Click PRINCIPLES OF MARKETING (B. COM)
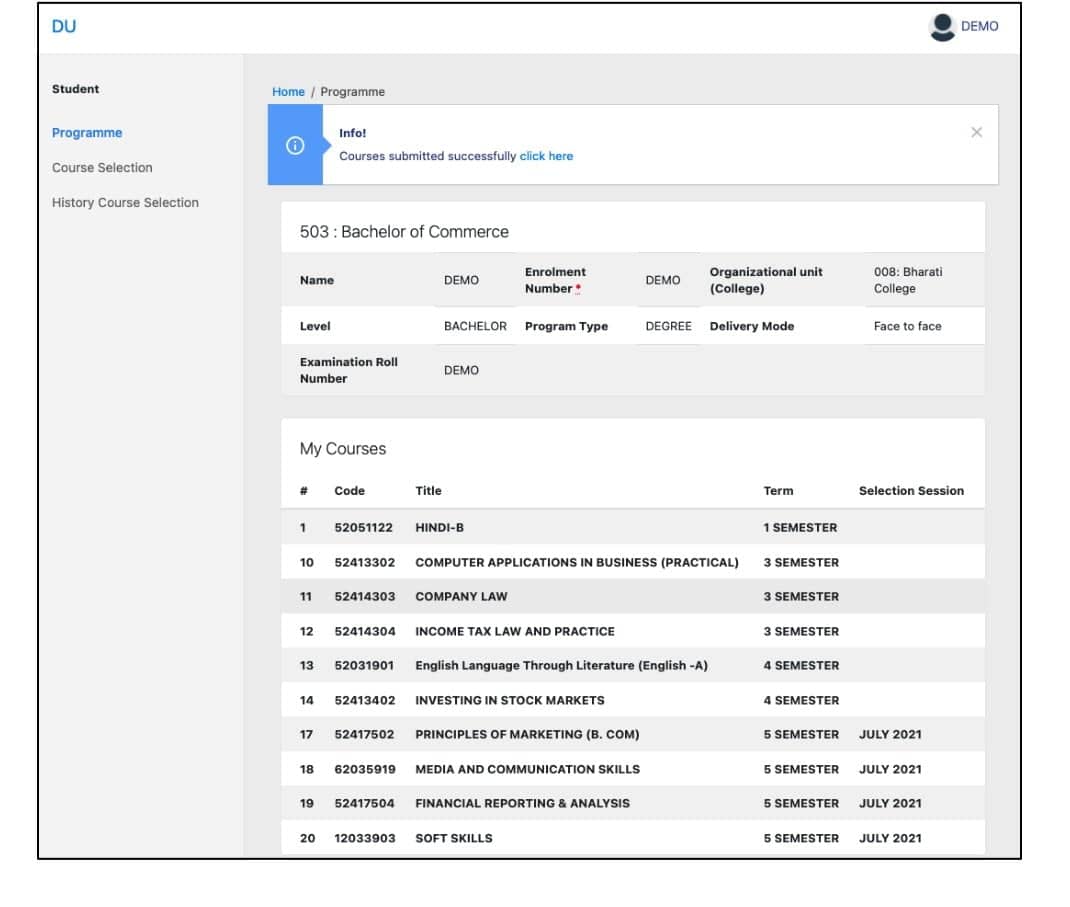Viewport: 1070px width, 907px height. 527,735
